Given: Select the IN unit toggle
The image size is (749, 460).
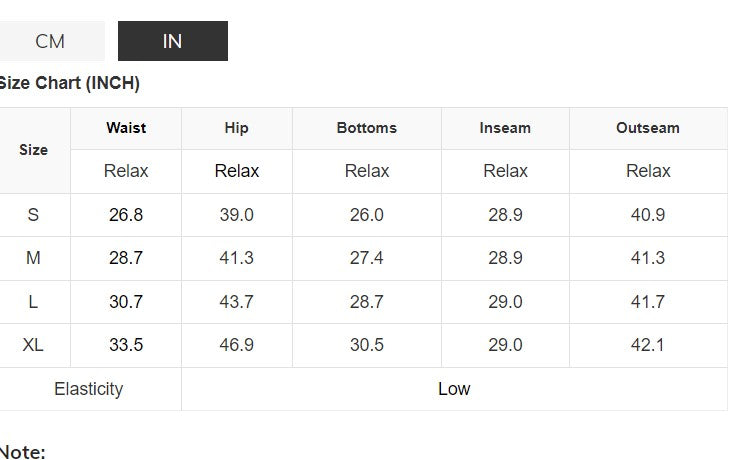Looking at the screenshot, I should click(x=172, y=41).
